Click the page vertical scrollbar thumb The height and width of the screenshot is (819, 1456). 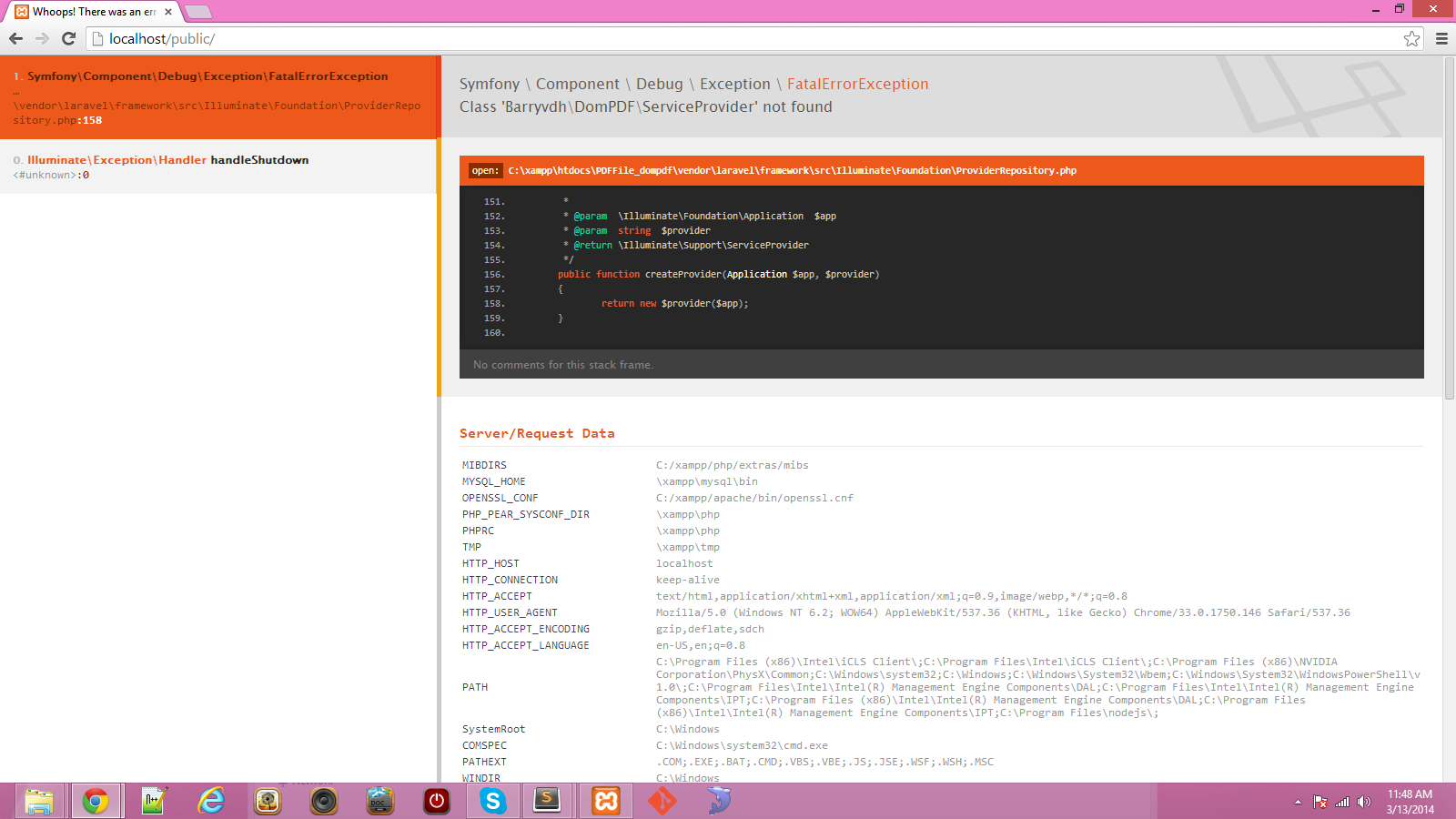coord(1450,227)
